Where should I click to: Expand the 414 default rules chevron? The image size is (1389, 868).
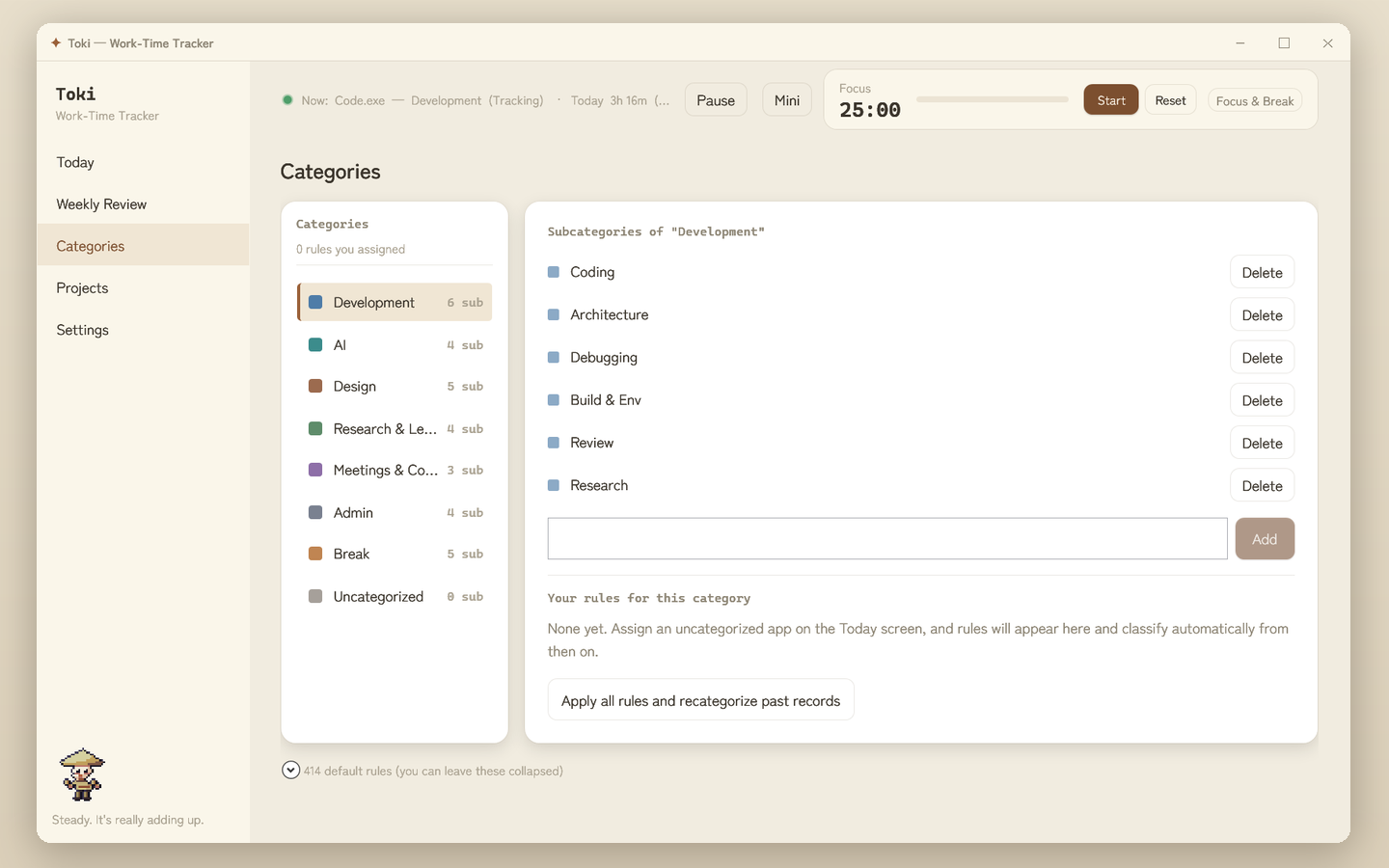pos(290,770)
